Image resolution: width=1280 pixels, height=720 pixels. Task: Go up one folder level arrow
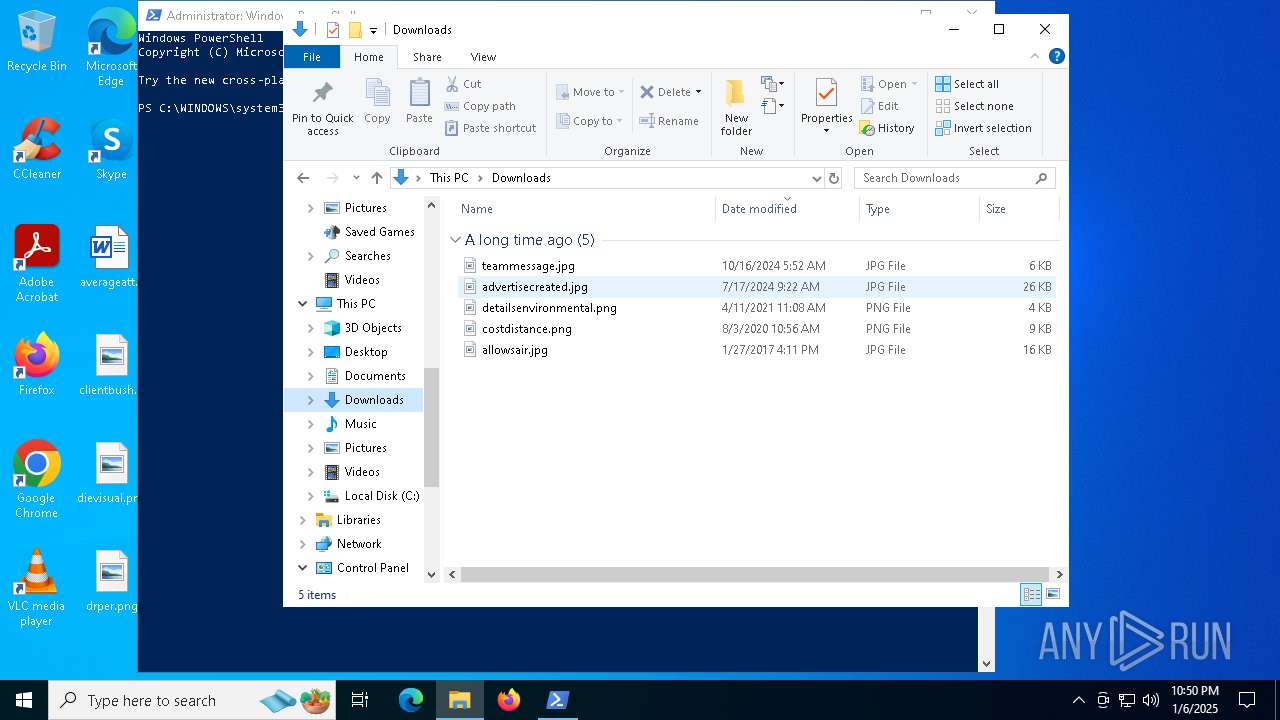click(376, 178)
